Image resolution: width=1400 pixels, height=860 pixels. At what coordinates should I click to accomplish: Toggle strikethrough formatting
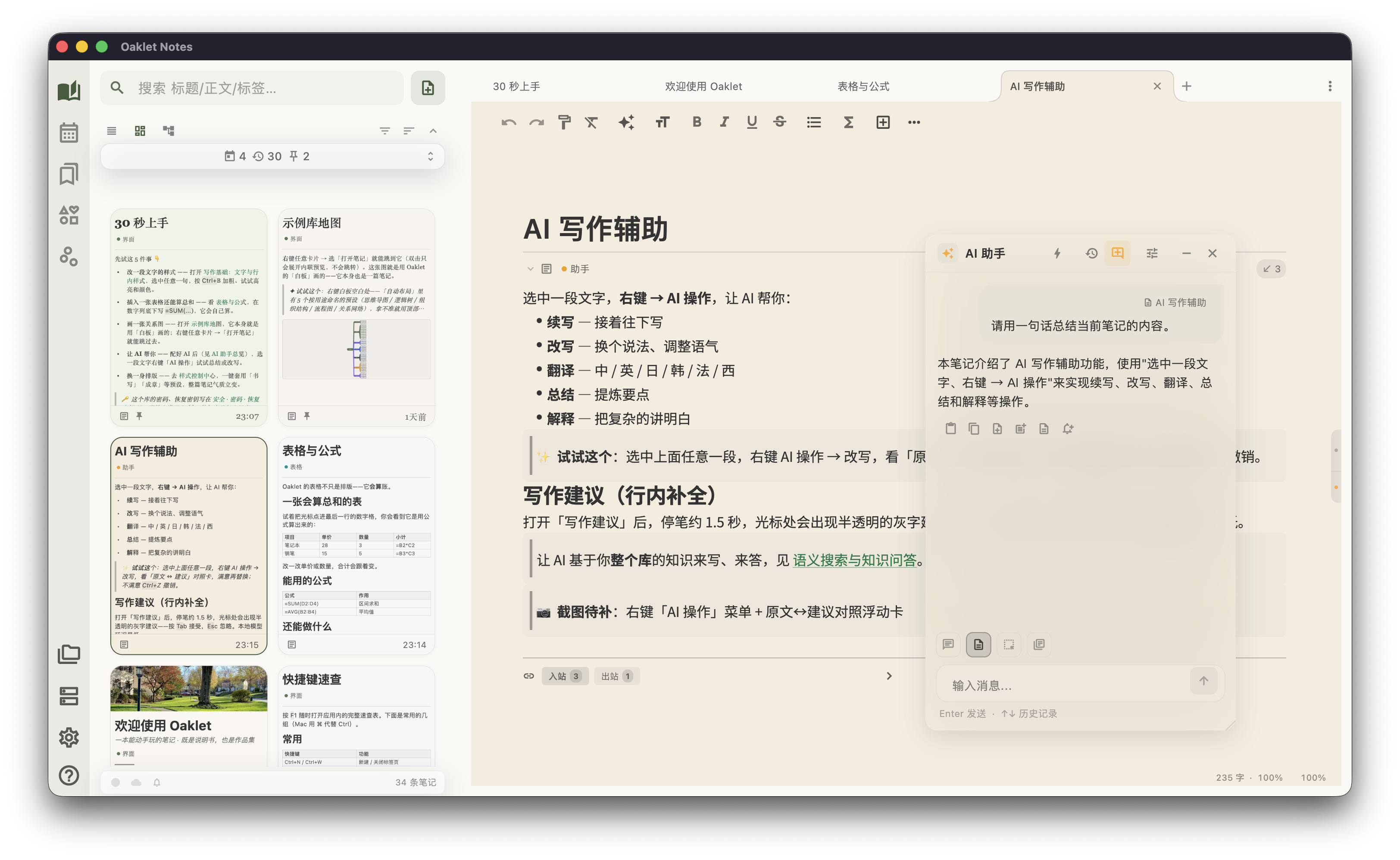coord(780,122)
